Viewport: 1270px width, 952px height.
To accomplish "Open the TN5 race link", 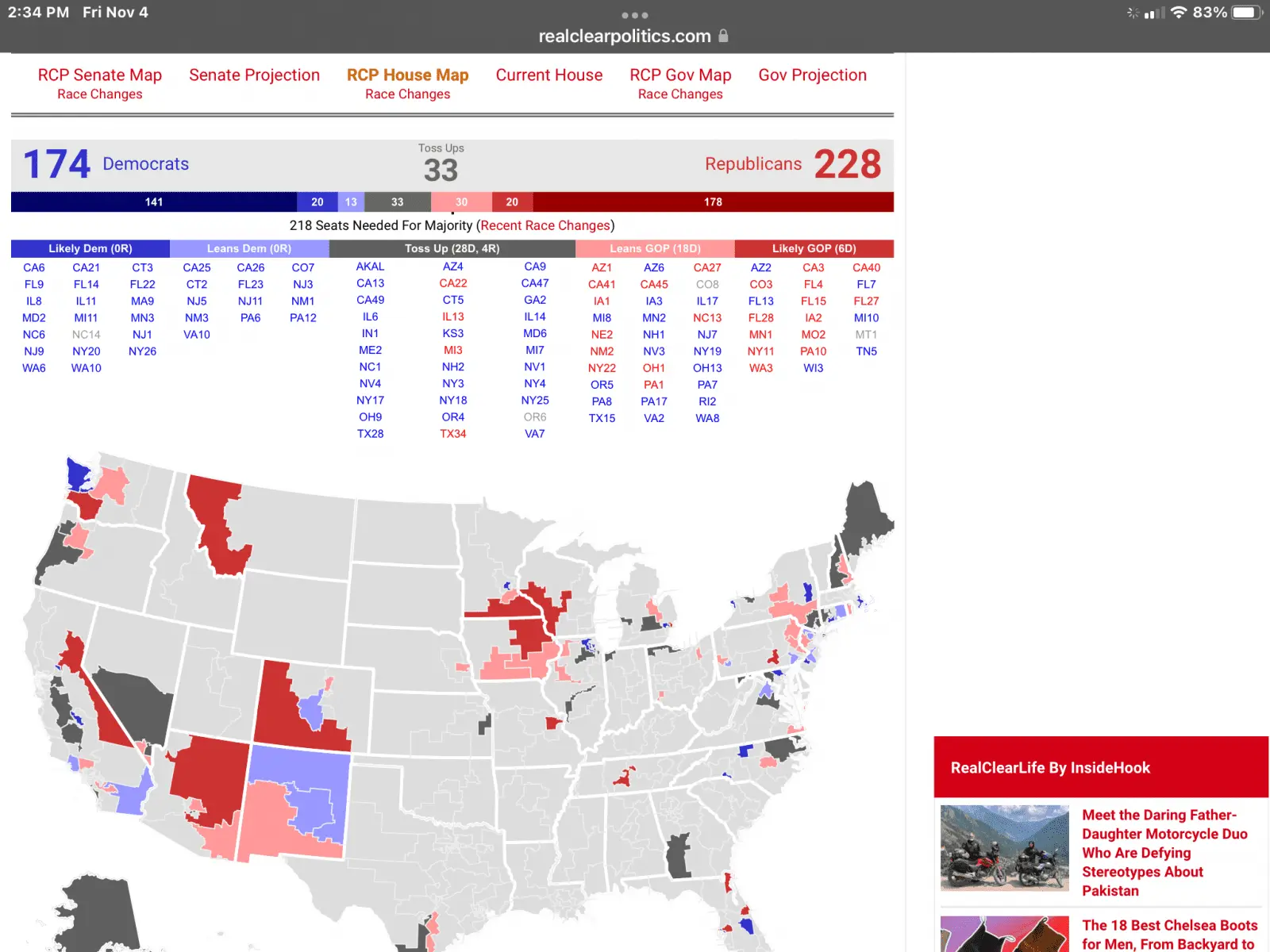I will tap(867, 351).
